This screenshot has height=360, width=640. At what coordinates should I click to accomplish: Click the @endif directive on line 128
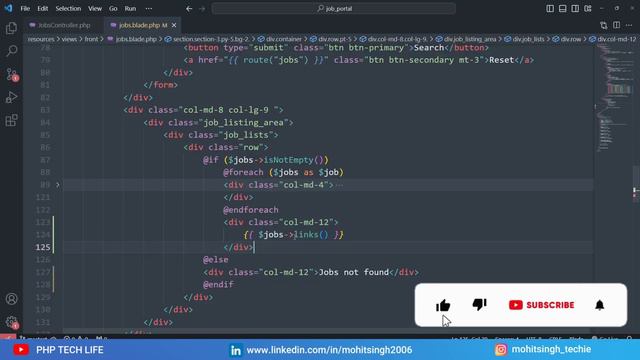218,284
